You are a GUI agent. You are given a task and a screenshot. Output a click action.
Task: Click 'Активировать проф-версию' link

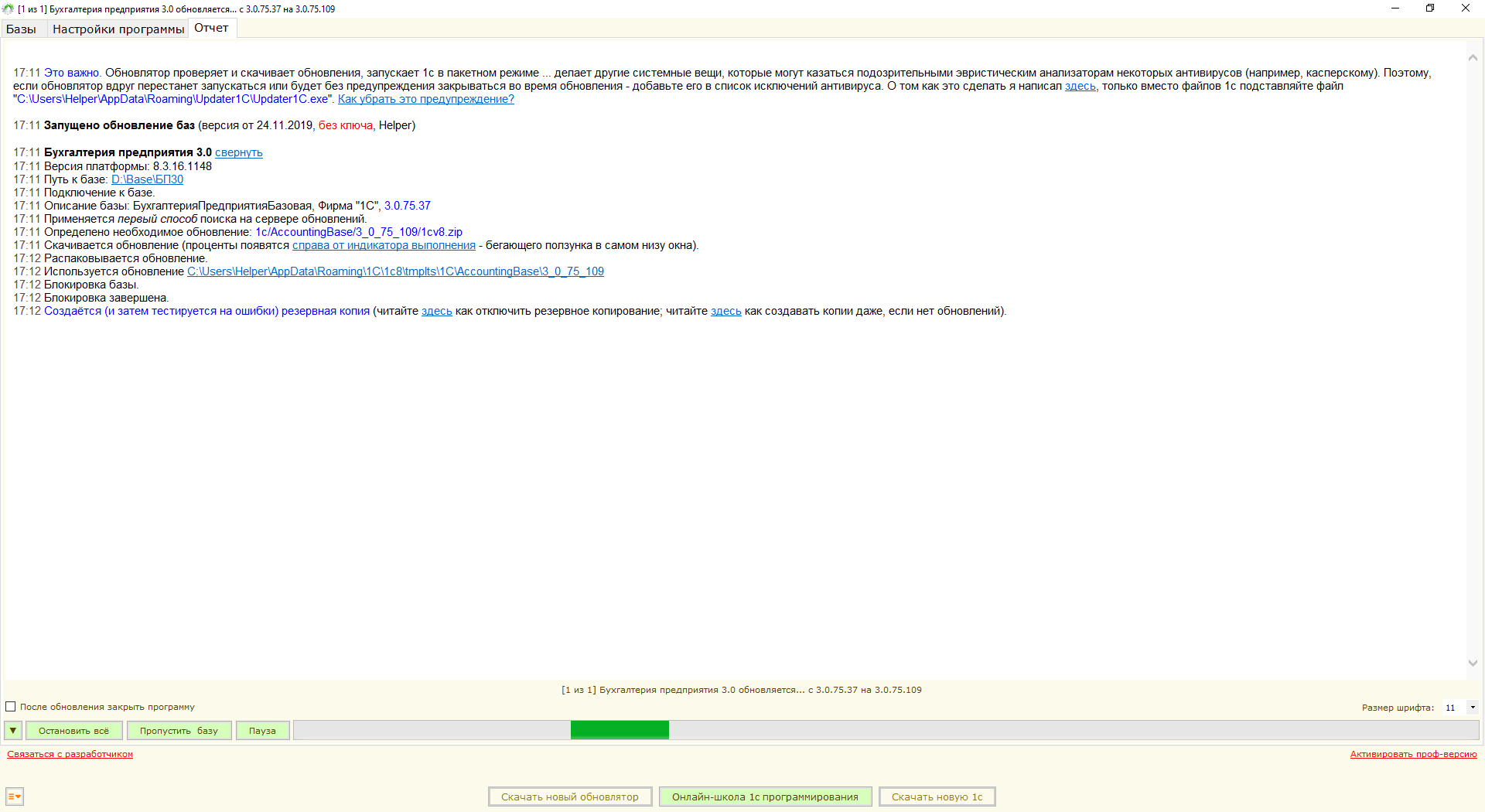[x=1413, y=755]
